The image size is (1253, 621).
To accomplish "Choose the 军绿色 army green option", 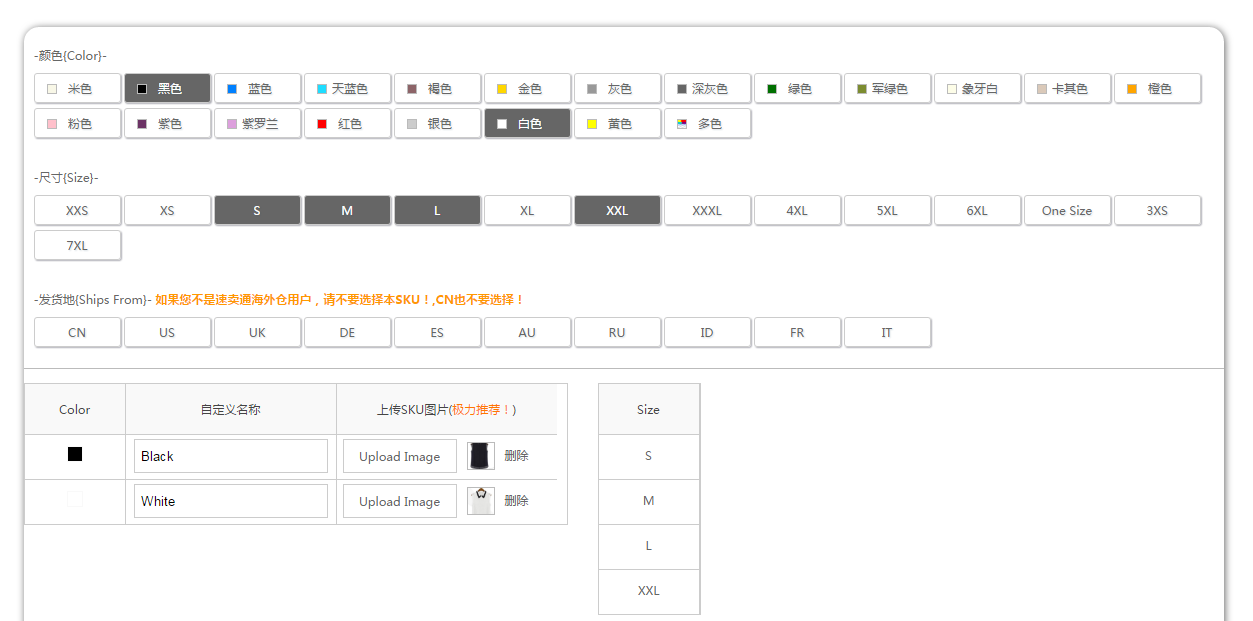I will (x=887, y=89).
